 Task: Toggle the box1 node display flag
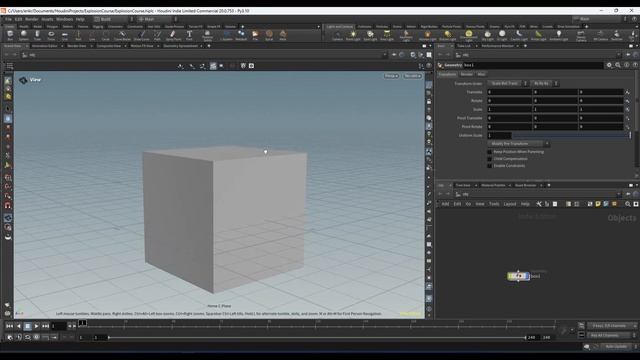click(527, 276)
